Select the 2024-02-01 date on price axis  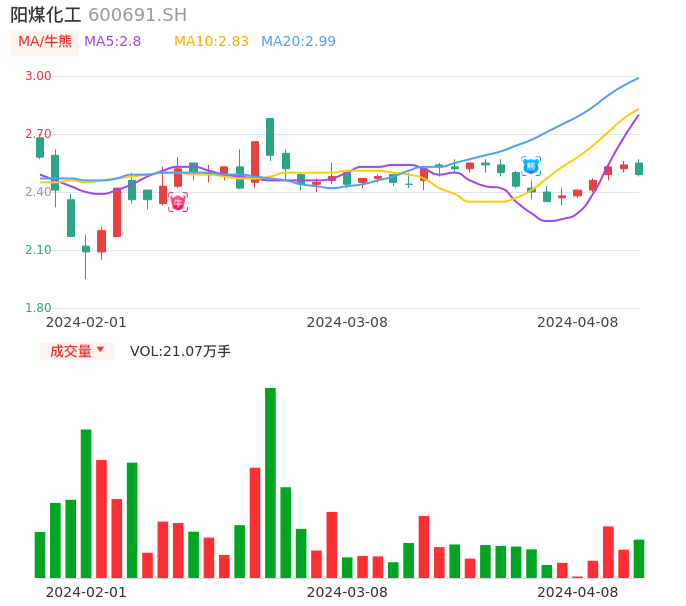click(x=86, y=322)
